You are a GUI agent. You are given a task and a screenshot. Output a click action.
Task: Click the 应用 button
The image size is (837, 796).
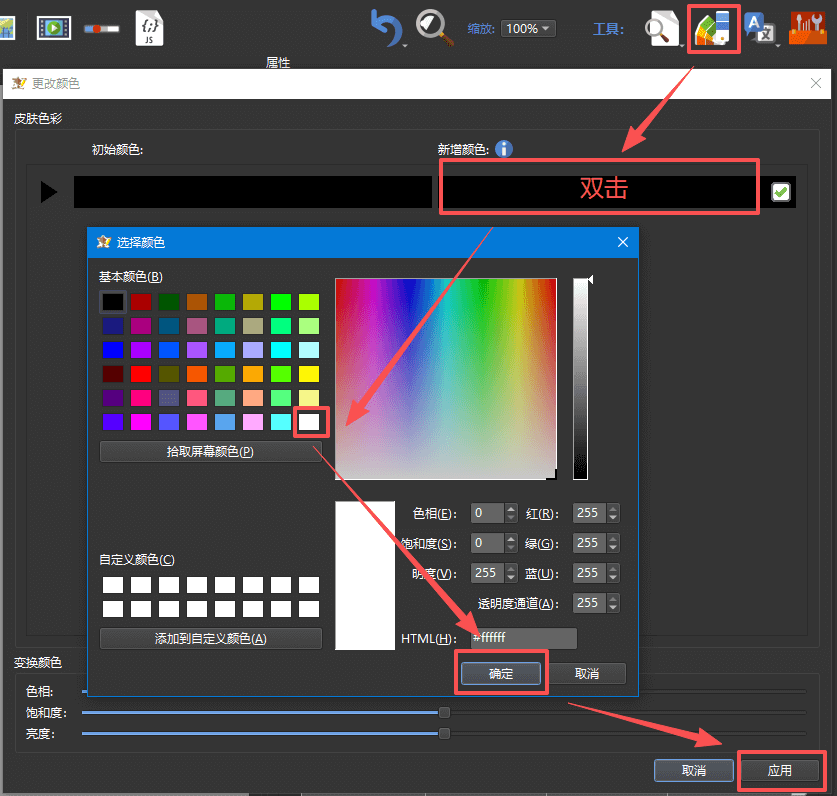pos(780,770)
